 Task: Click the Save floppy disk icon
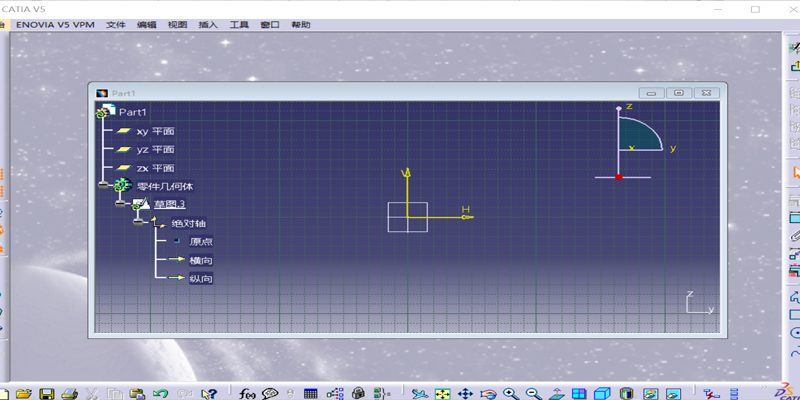pyautogui.click(x=46, y=394)
